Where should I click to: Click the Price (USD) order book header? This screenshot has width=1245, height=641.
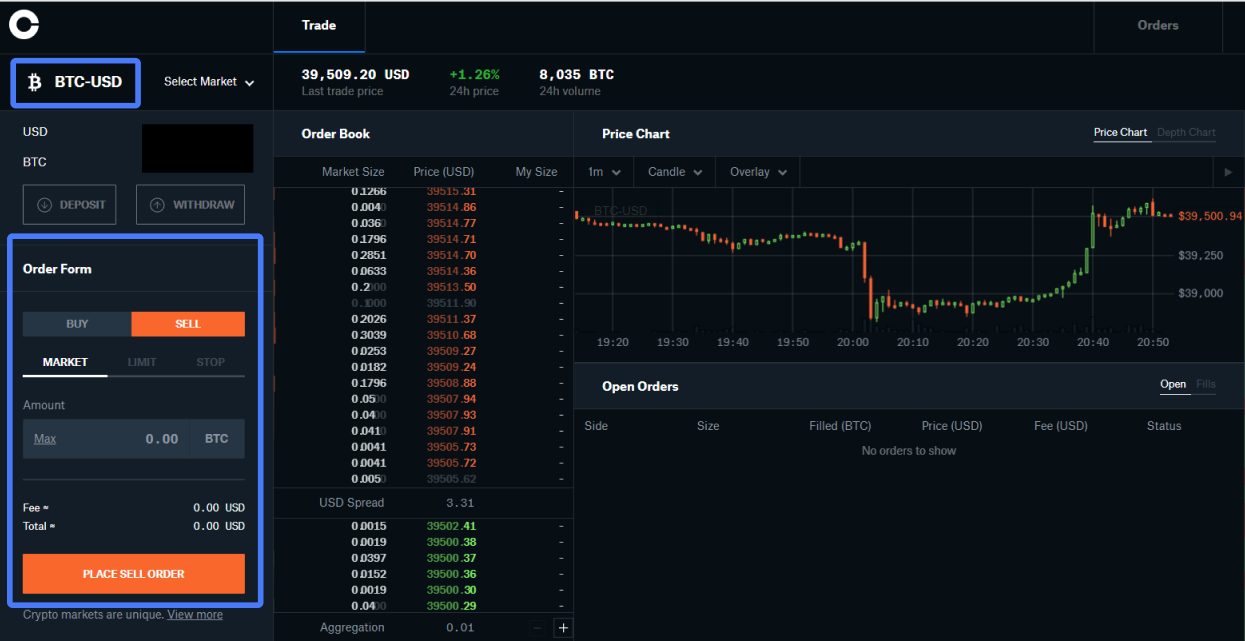tap(444, 172)
